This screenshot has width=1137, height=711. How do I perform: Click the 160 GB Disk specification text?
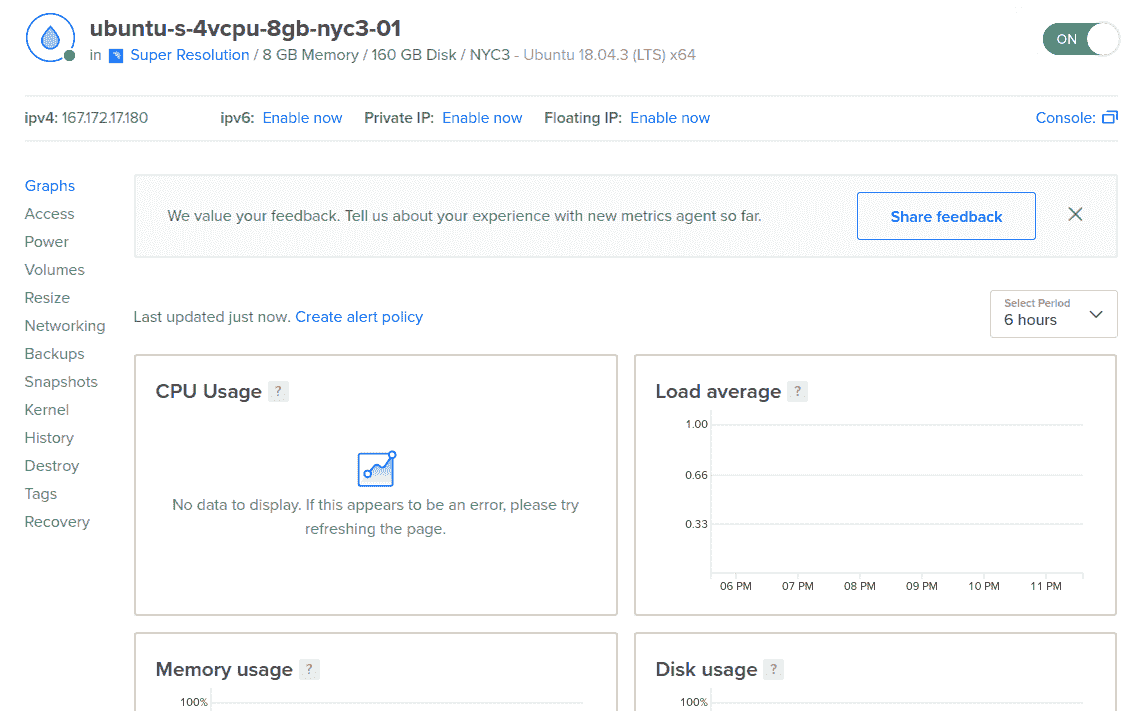(x=414, y=55)
